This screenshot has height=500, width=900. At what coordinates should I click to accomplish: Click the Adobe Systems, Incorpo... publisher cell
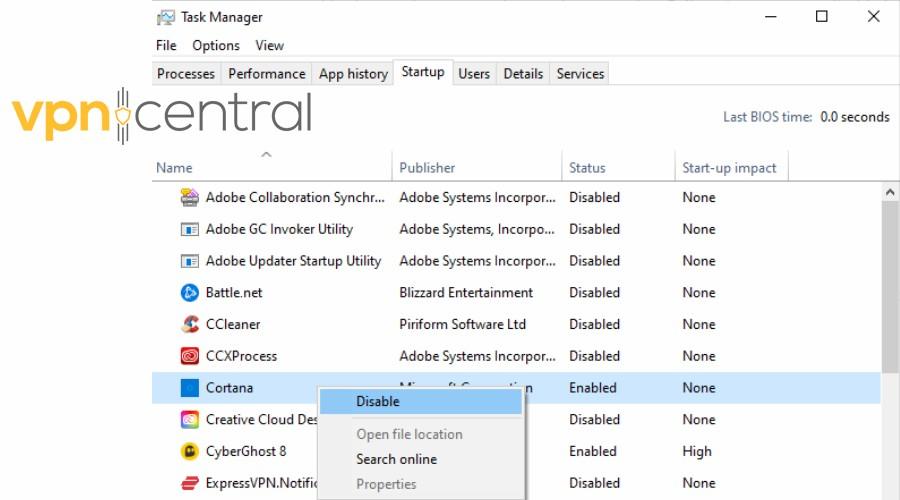477,229
